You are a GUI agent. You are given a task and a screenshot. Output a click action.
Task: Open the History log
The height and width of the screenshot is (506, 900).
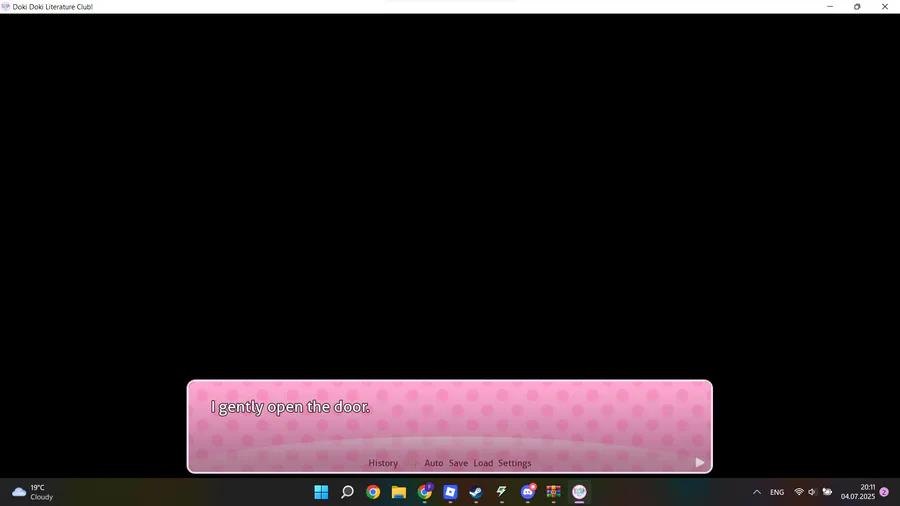click(x=383, y=463)
